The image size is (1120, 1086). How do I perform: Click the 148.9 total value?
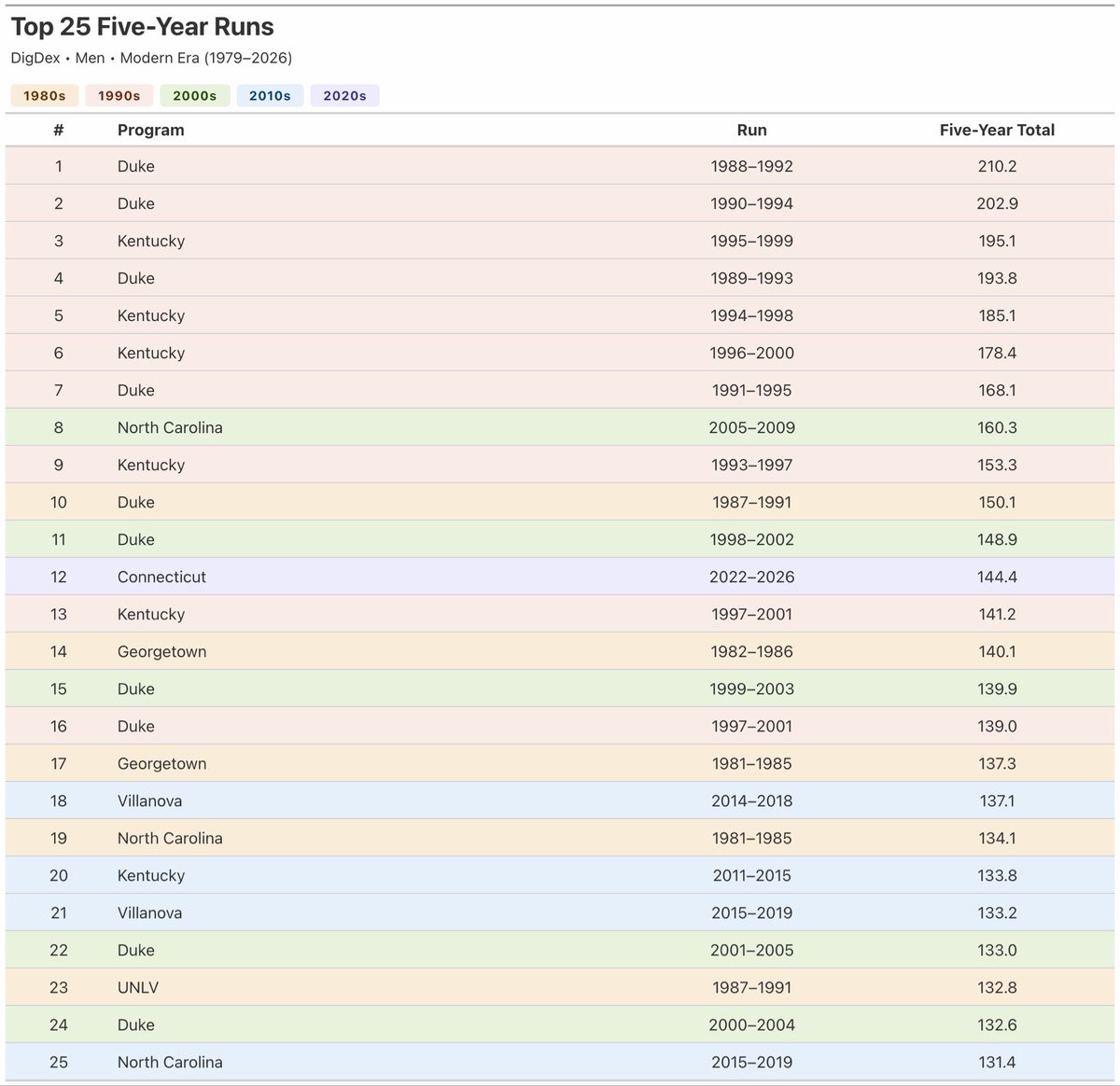(x=997, y=539)
